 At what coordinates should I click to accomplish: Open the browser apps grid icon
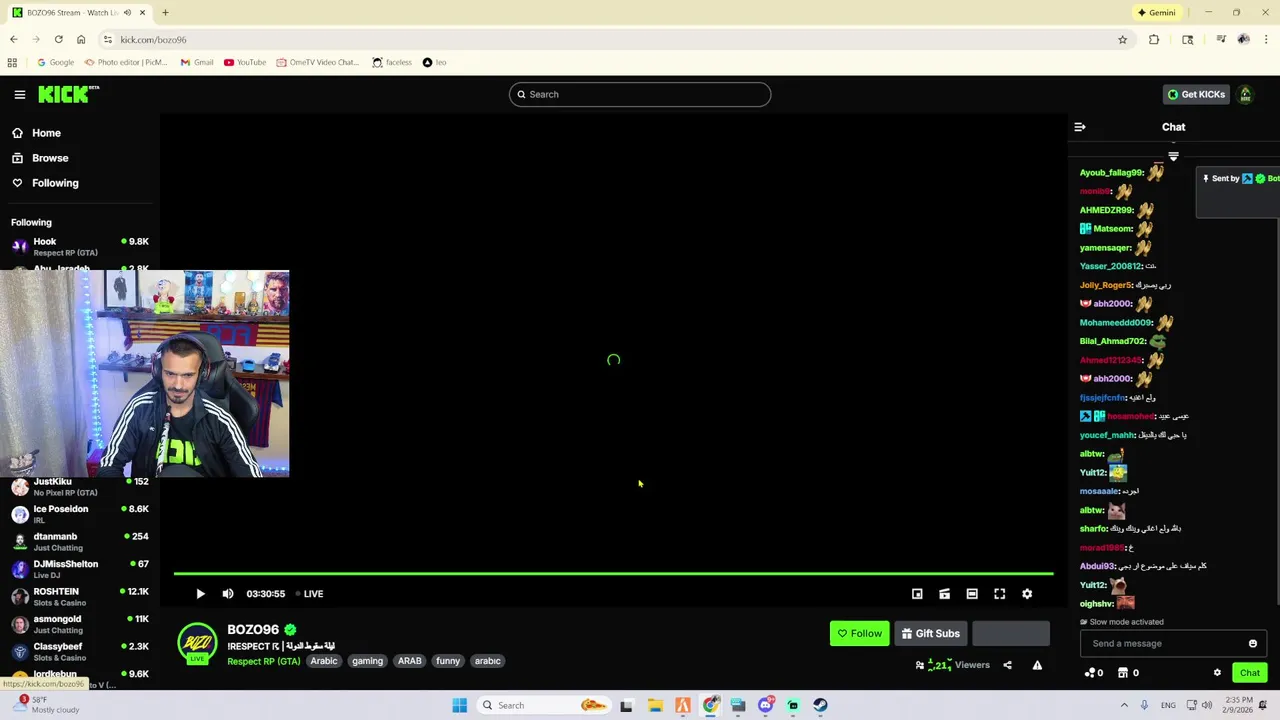[12, 62]
